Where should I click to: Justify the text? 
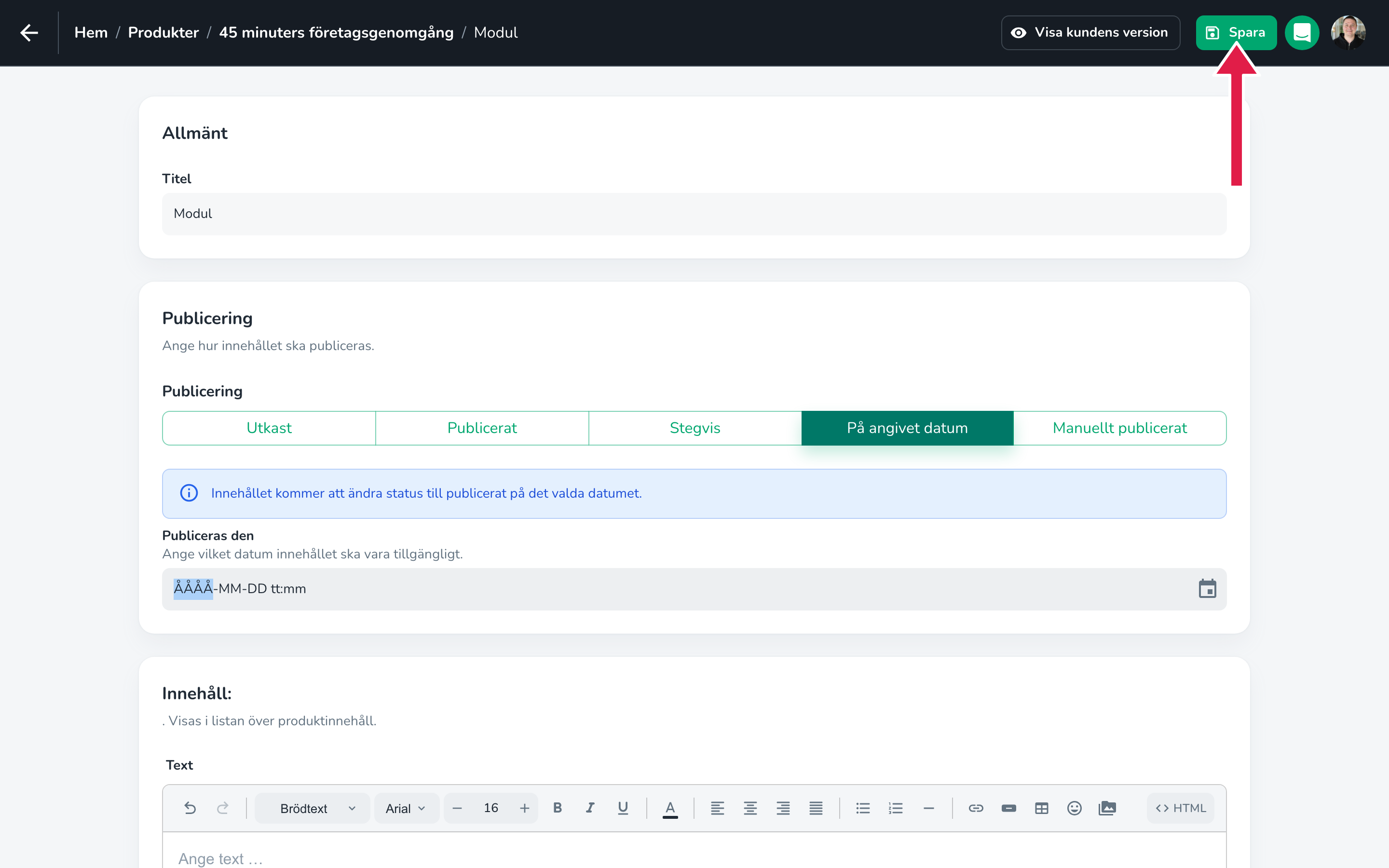pyautogui.click(x=816, y=808)
